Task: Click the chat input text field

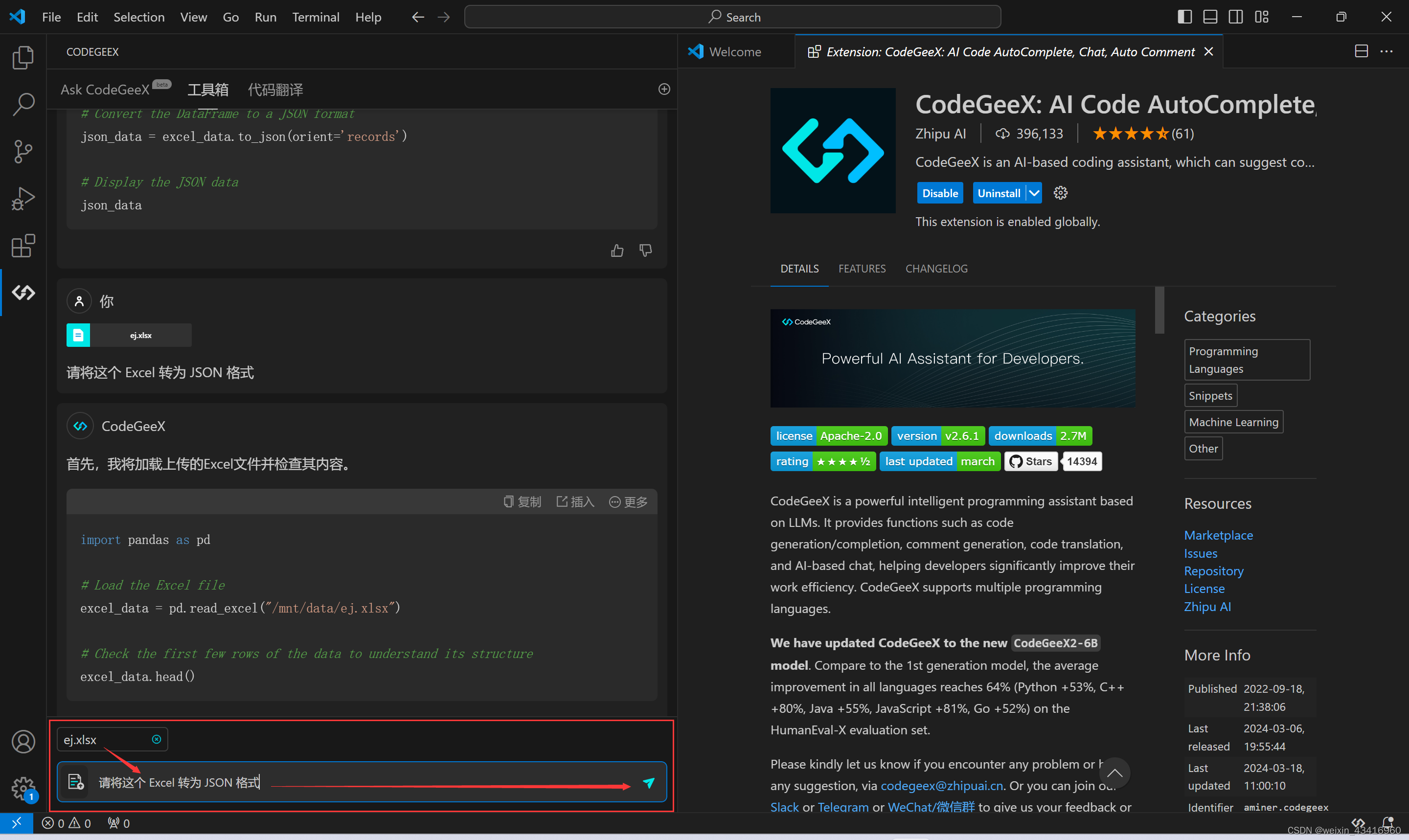Action: point(362,782)
